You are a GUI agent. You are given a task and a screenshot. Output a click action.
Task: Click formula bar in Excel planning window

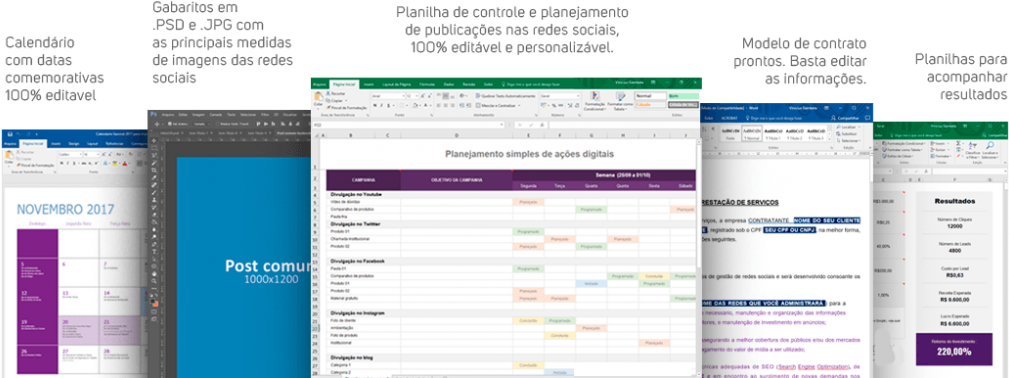624,124
